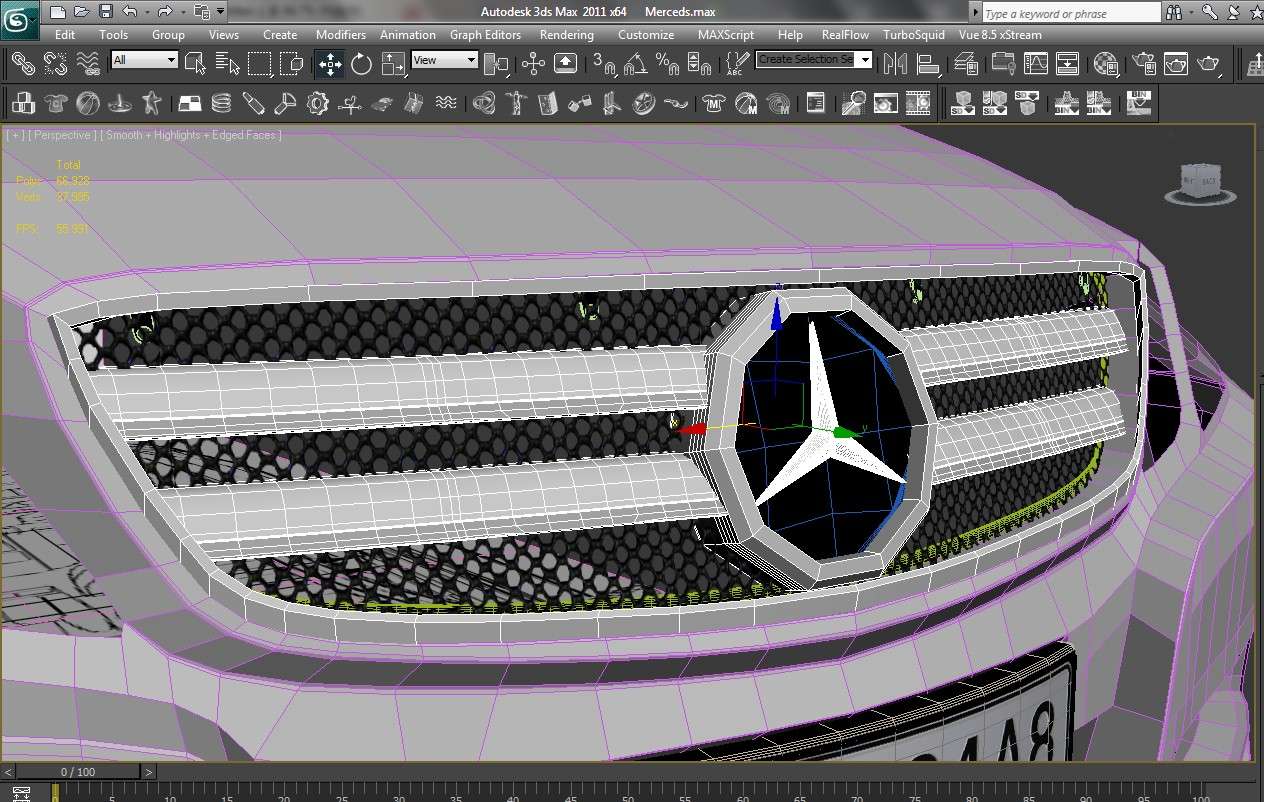Image resolution: width=1264 pixels, height=802 pixels.
Task: Open the Tools menu
Action: [x=114, y=34]
